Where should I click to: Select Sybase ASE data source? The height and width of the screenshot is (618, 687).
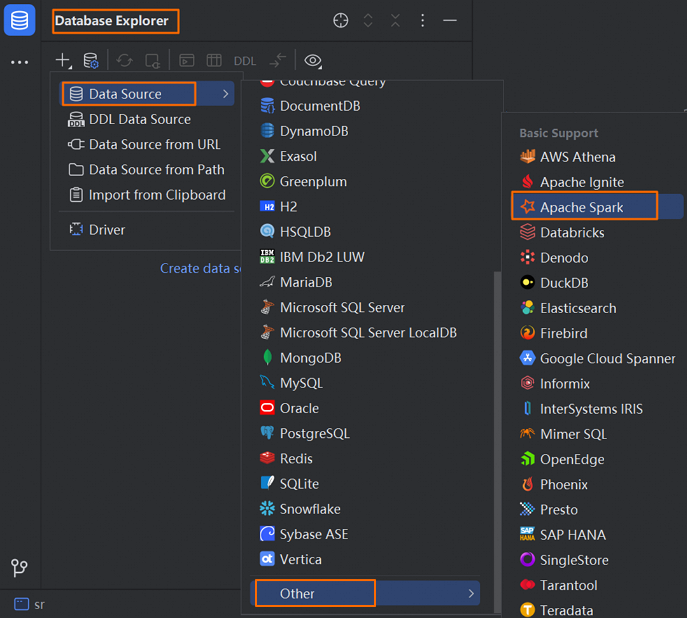(x=365, y=534)
